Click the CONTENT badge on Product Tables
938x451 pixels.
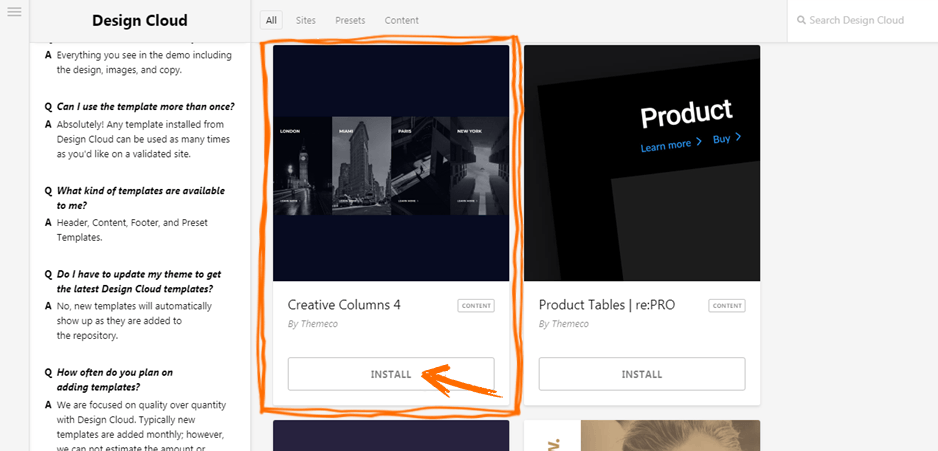click(x=727, y=306)
